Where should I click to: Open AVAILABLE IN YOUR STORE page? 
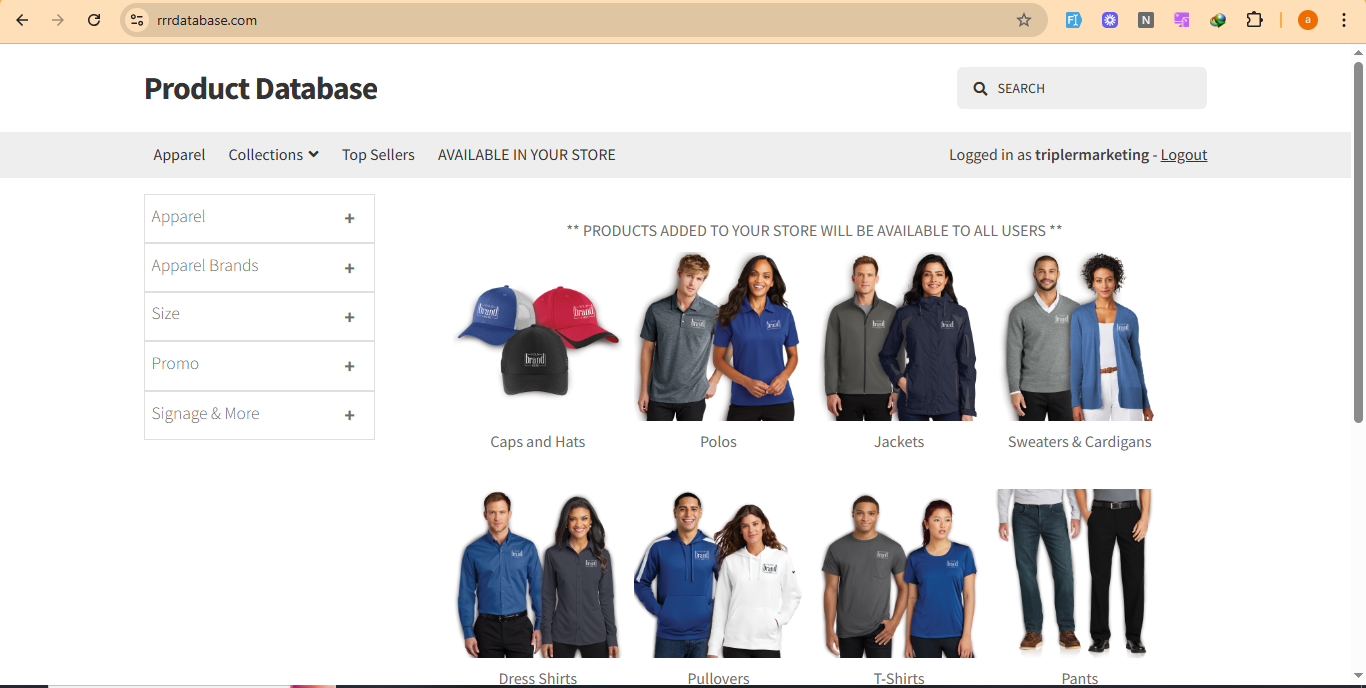click(526, 155)
